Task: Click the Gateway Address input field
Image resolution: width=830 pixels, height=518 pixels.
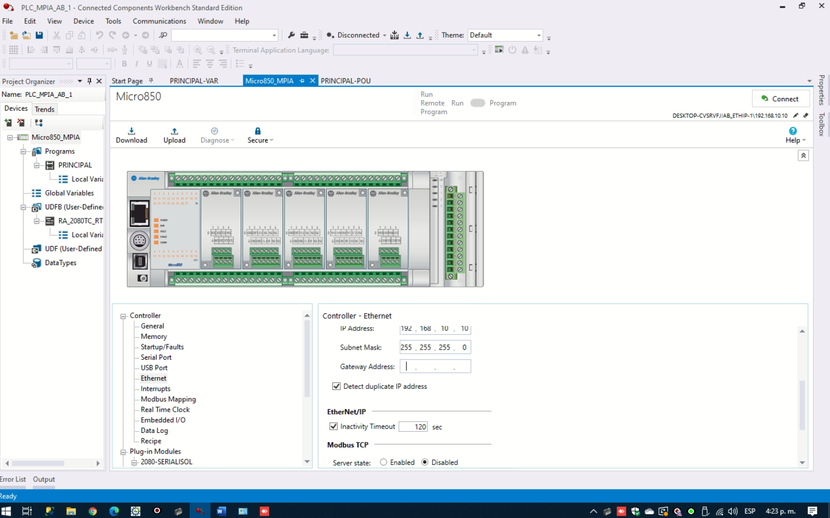Action: tap(435, 366)
